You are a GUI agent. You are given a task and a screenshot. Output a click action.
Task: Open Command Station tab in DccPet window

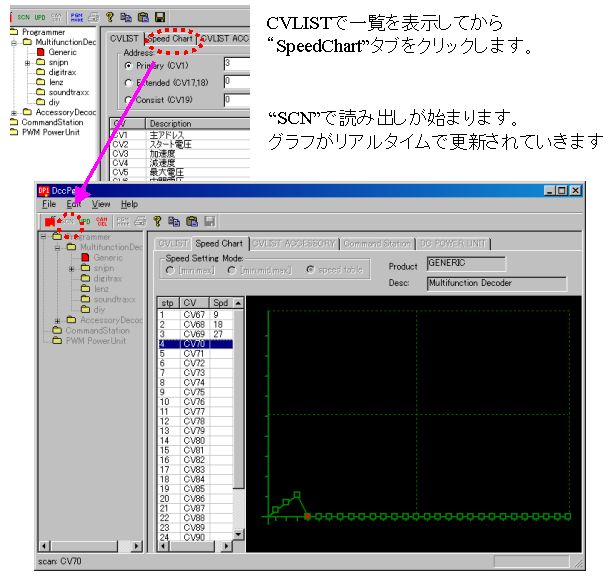(377, 244)
